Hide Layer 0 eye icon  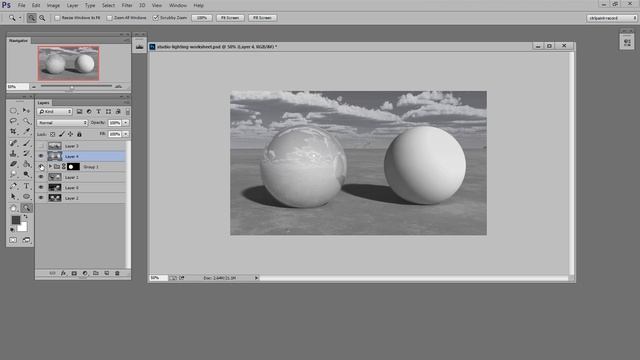pyautogui.click(x=41, y=187)
